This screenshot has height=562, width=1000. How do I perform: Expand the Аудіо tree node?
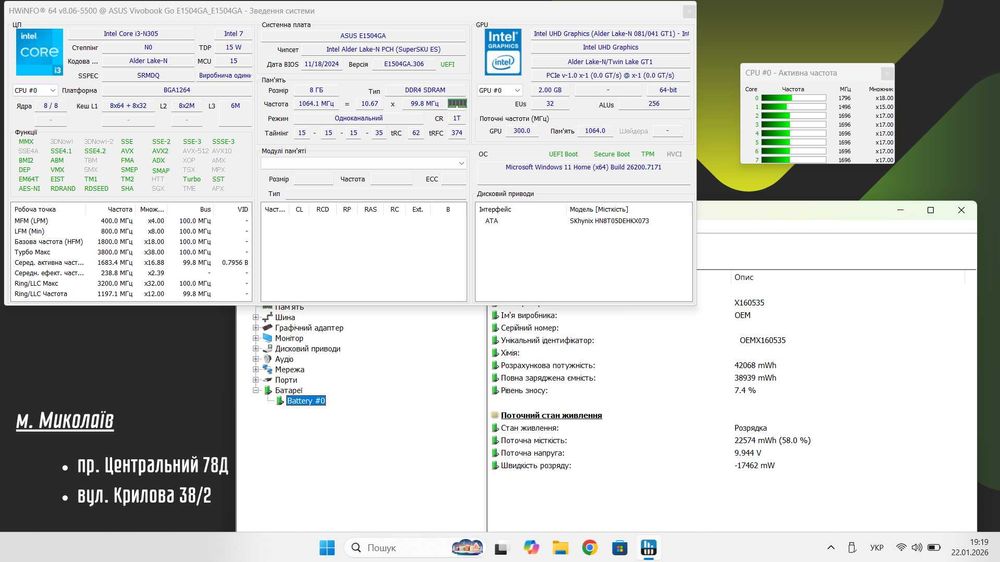[256, 359]
